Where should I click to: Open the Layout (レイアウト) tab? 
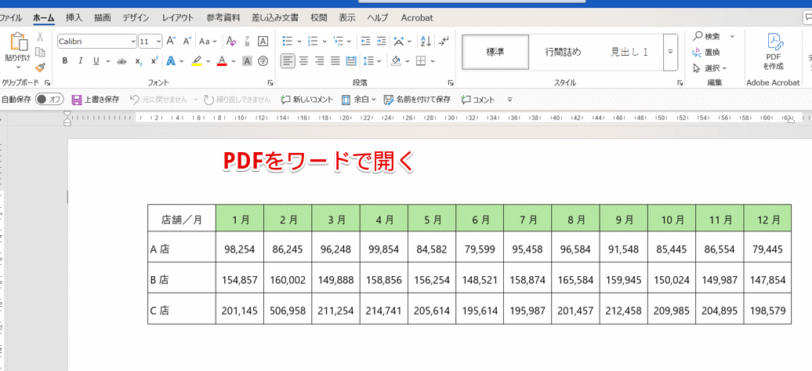pyautogui.click(x=178, y=18)
